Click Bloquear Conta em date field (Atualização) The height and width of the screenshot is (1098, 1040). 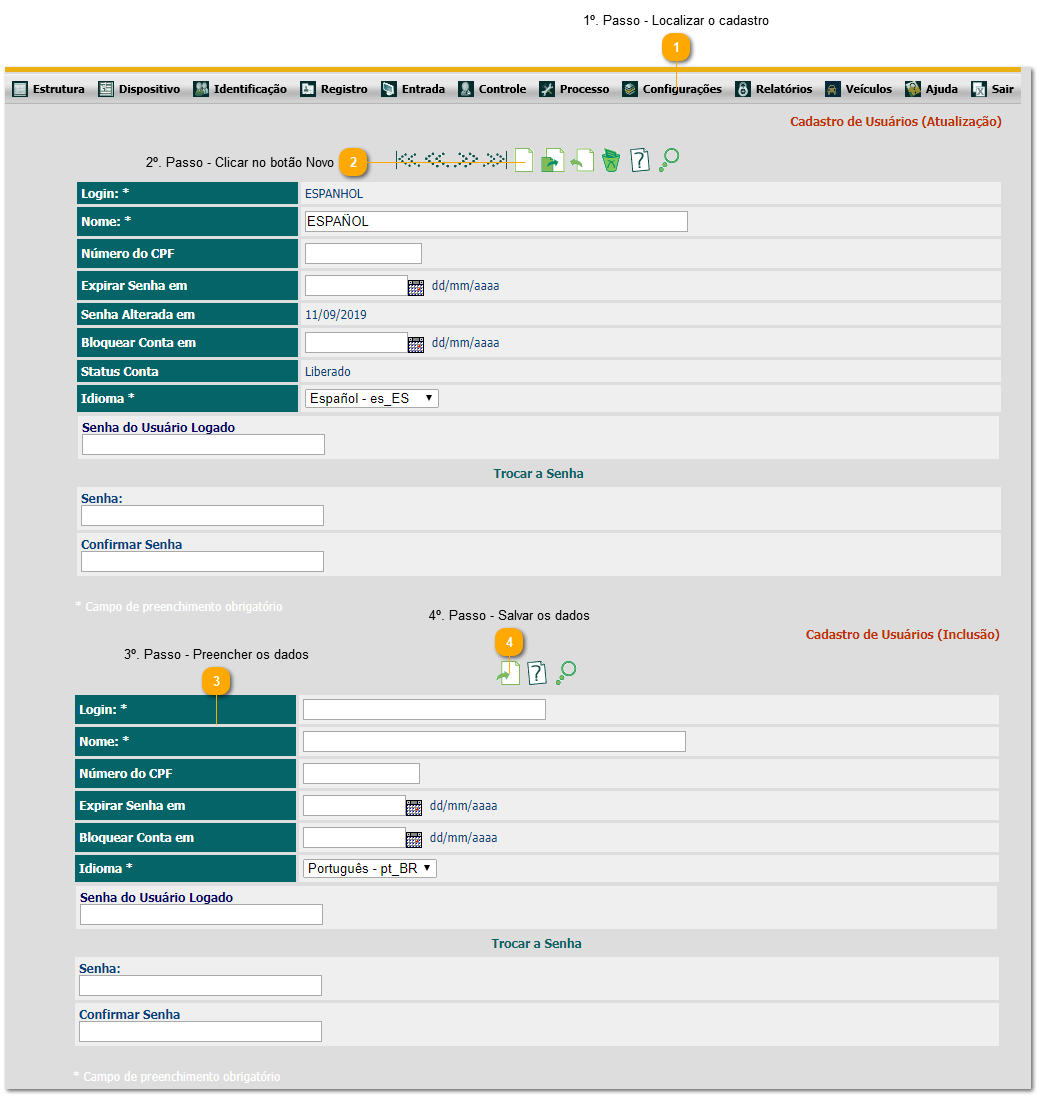point(356,342)
